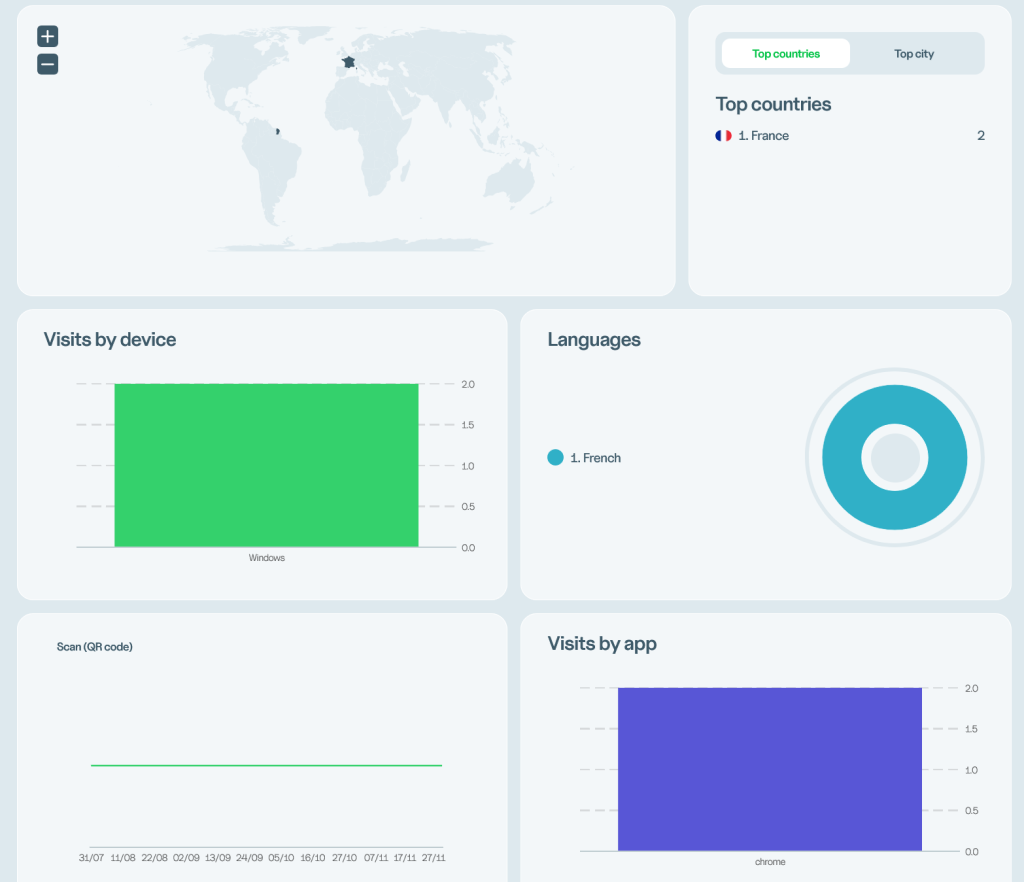Click the green Windows bar in Visits by device
This screenshot has width=1024, height=882.
click(x=266, y=465)
